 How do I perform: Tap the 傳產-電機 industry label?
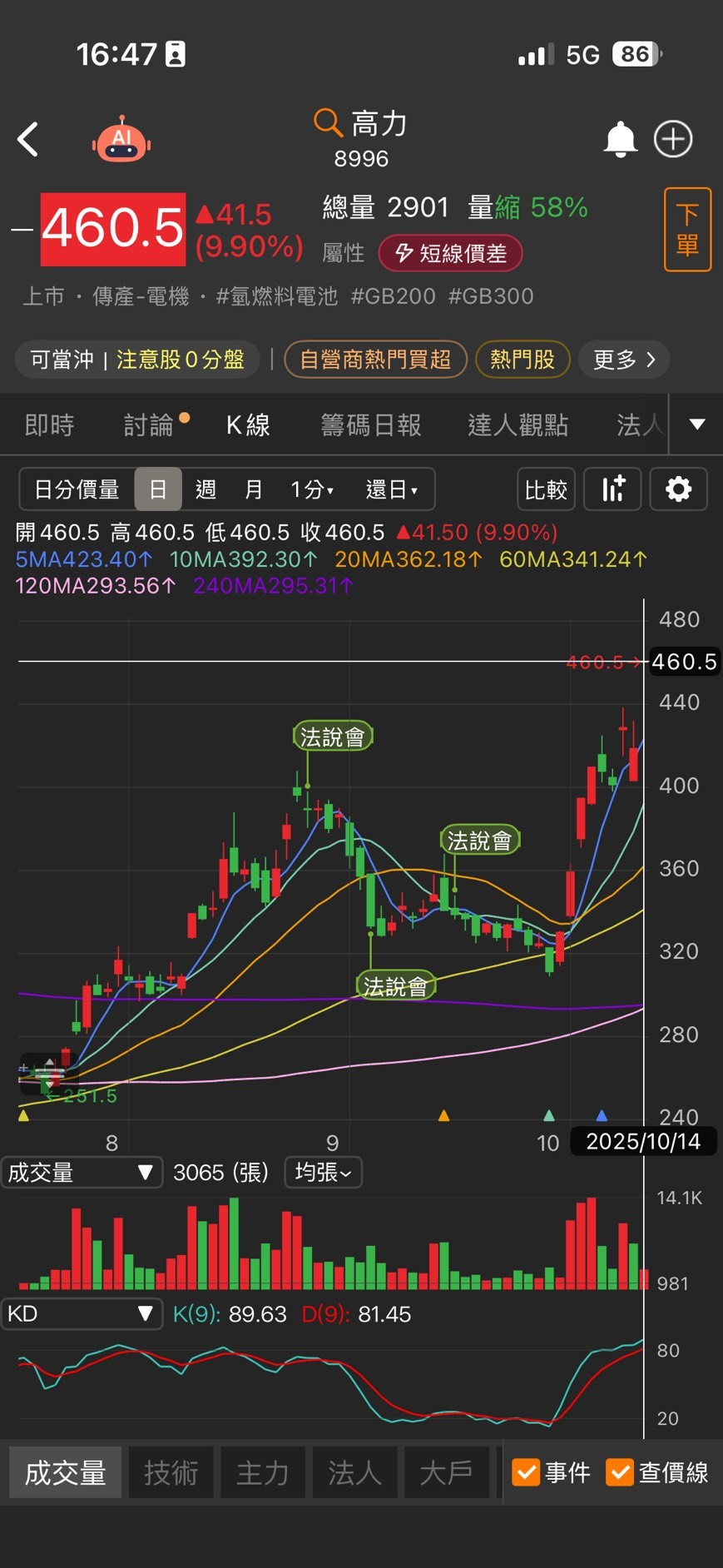tap(141, 296)
